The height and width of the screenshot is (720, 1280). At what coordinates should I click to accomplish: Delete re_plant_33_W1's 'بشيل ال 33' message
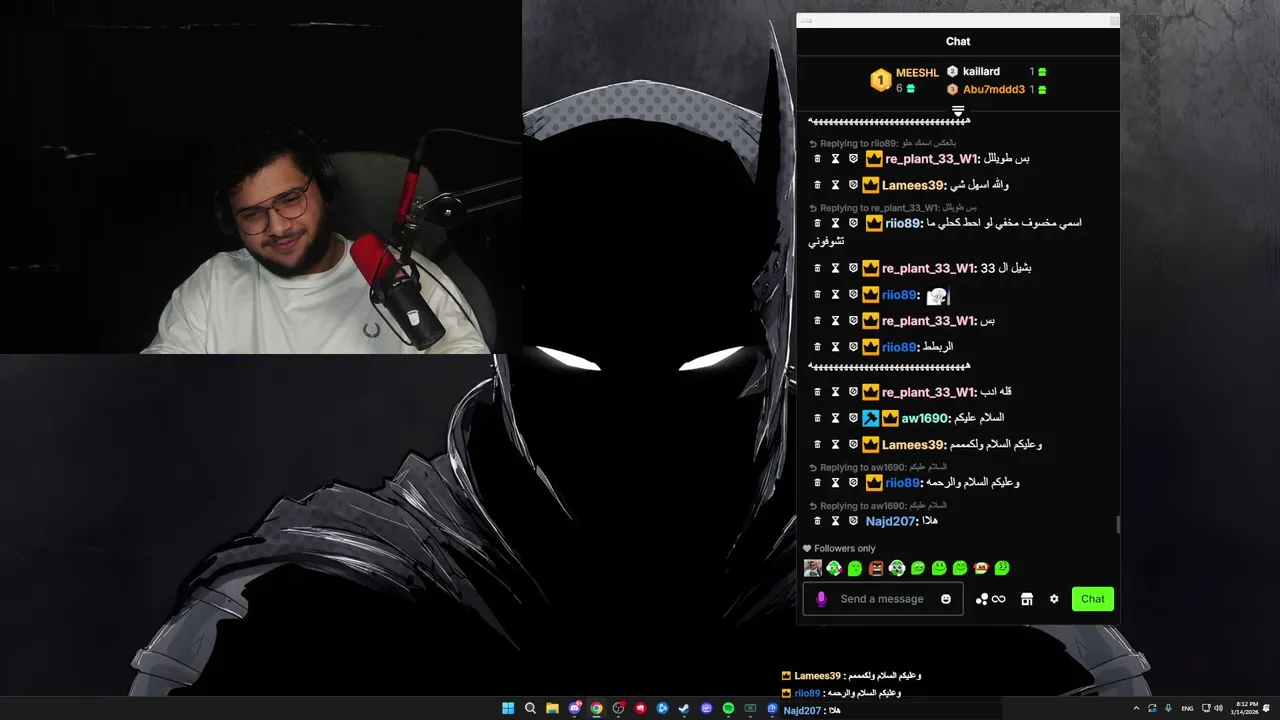point(817,268)
